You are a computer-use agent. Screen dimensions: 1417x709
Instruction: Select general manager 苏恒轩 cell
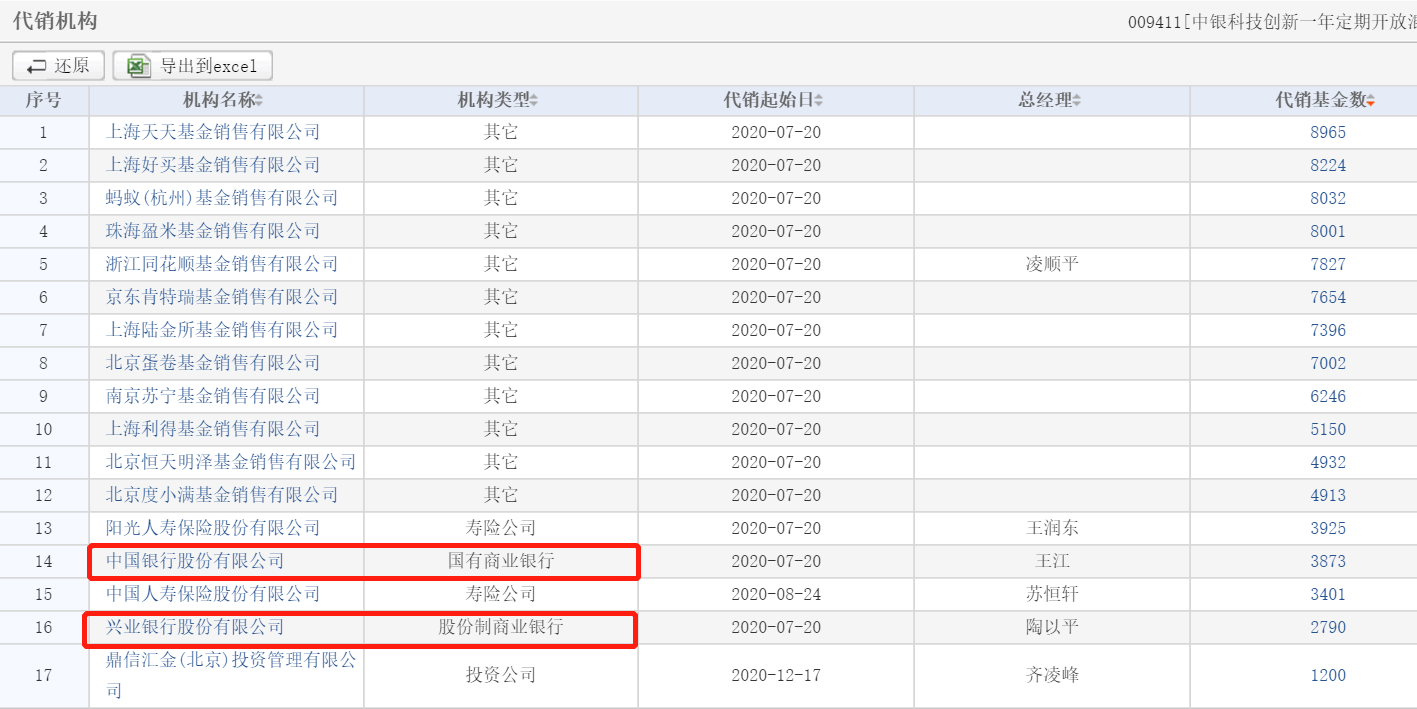point(1052,594)
